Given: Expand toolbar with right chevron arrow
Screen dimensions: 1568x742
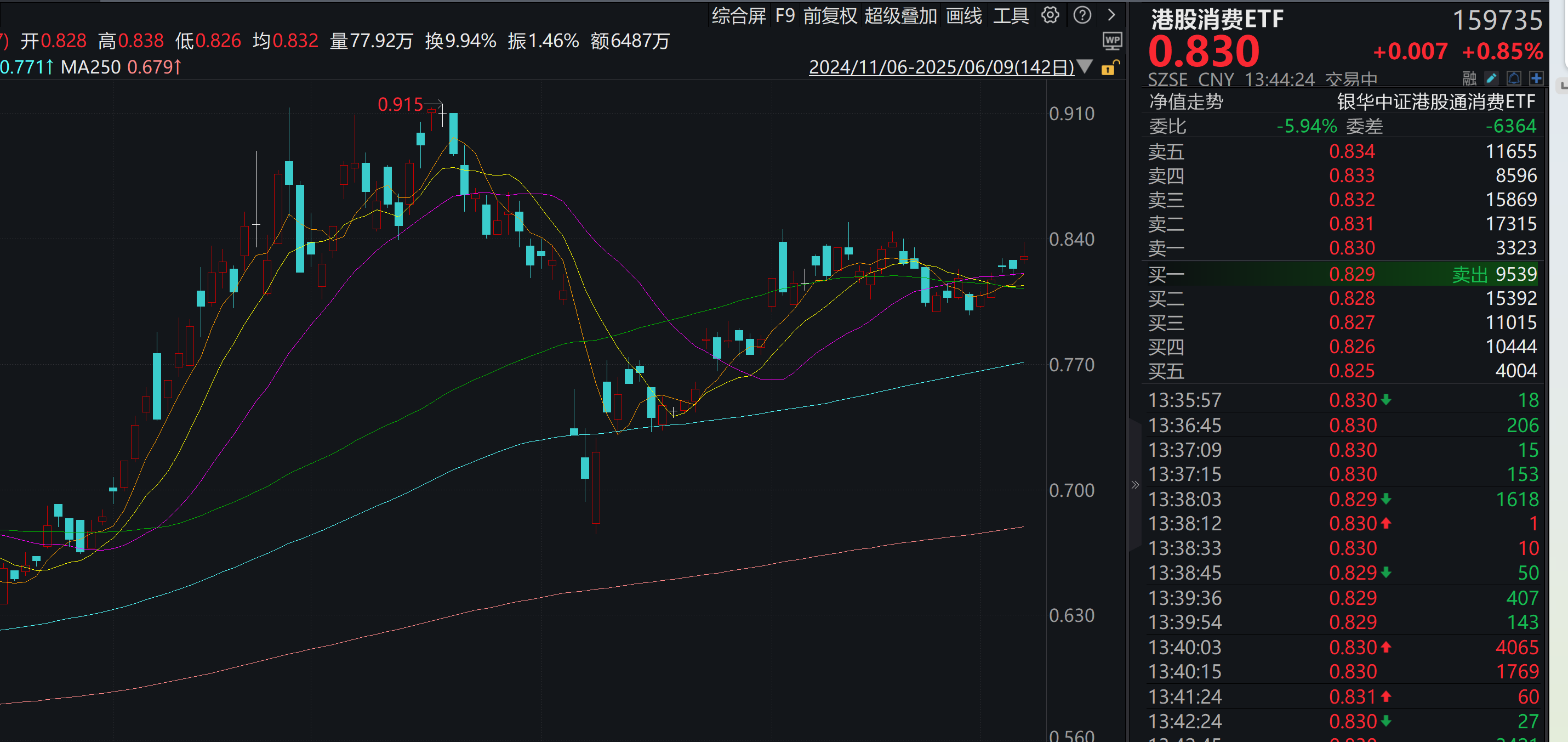Looking at the screenshot, I should [1111, 15].
